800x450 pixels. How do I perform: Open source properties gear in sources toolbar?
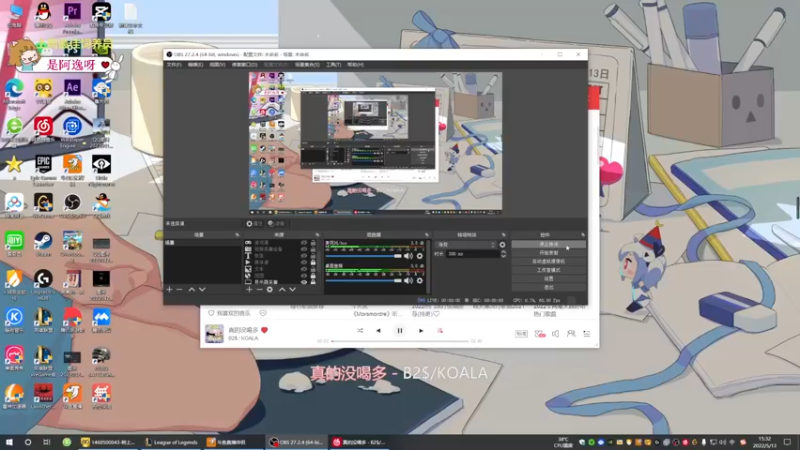click(269, 289)
